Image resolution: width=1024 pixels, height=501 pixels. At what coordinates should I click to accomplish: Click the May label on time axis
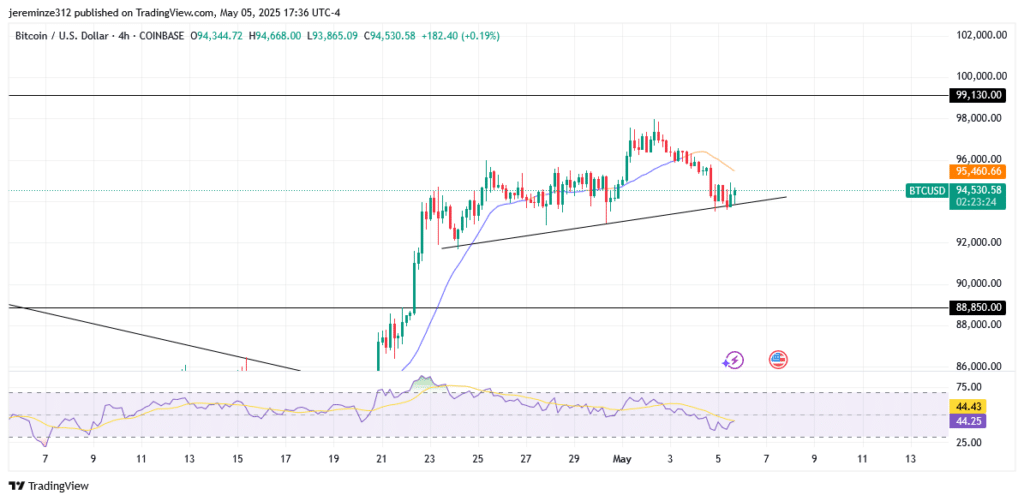[x=622, y=459]
